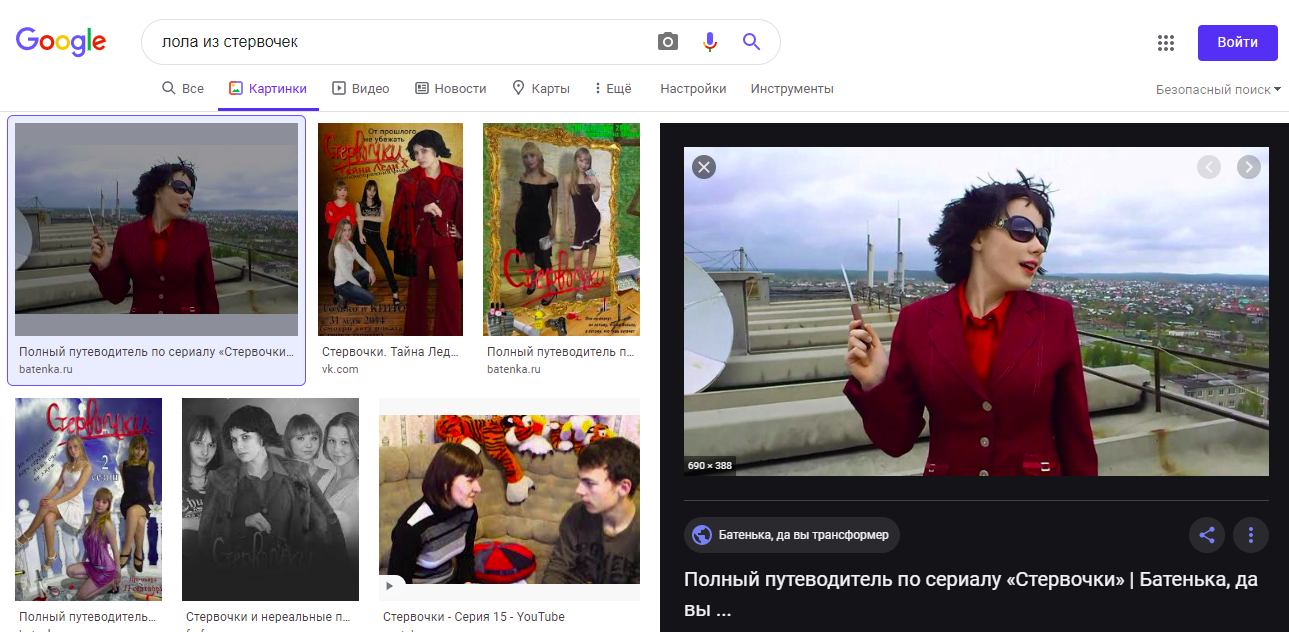Select the Картинки tab

pos(268,89)
